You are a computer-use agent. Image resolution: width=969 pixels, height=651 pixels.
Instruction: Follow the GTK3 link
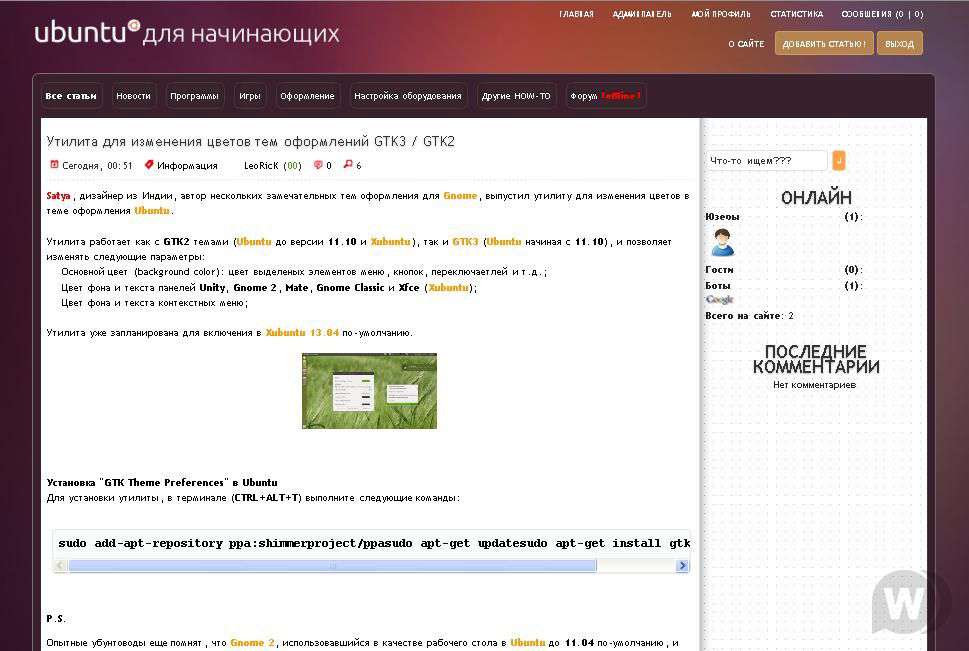click(465, 242)
